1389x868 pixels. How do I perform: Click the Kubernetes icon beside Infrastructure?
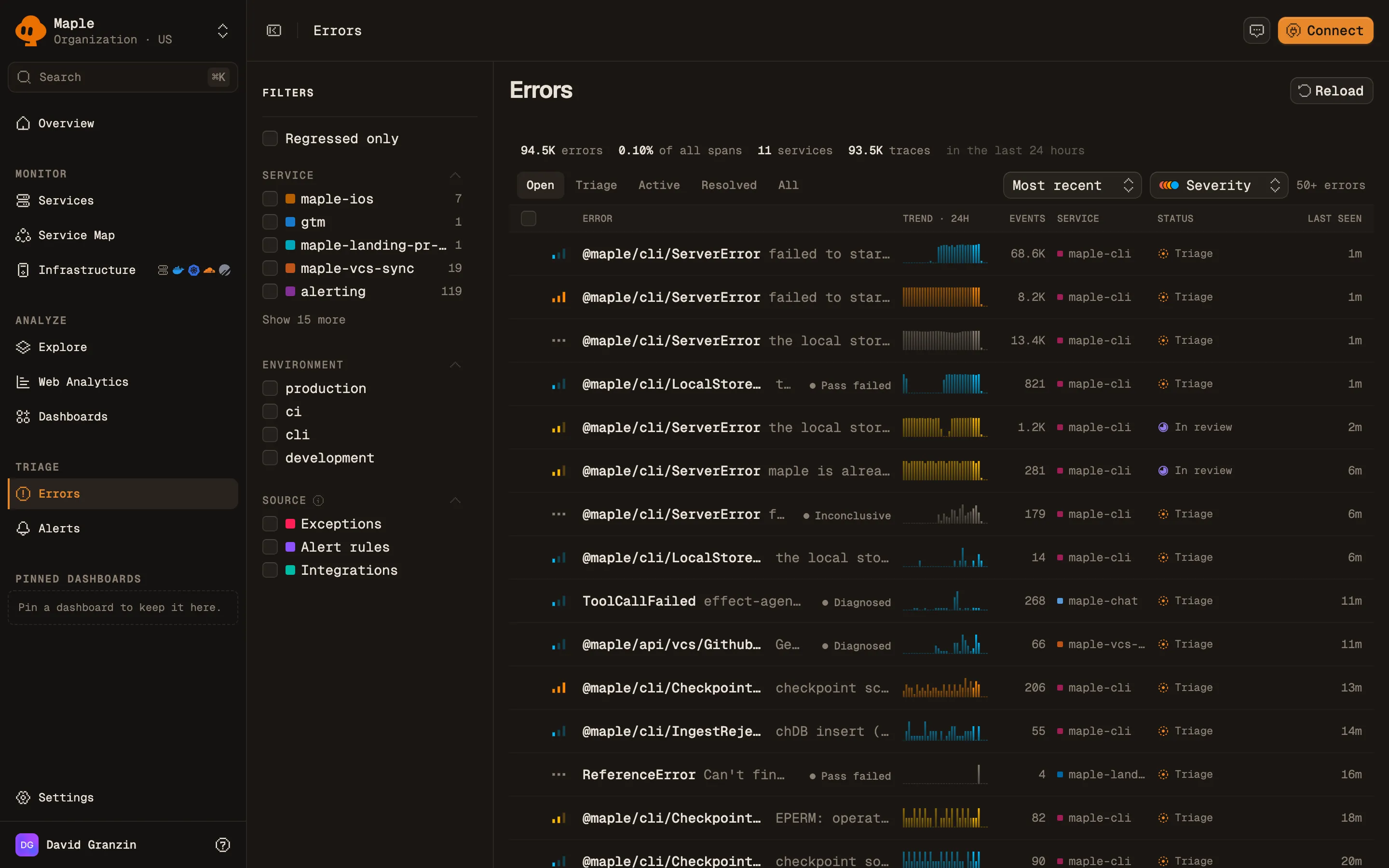(x=194, y=270)
